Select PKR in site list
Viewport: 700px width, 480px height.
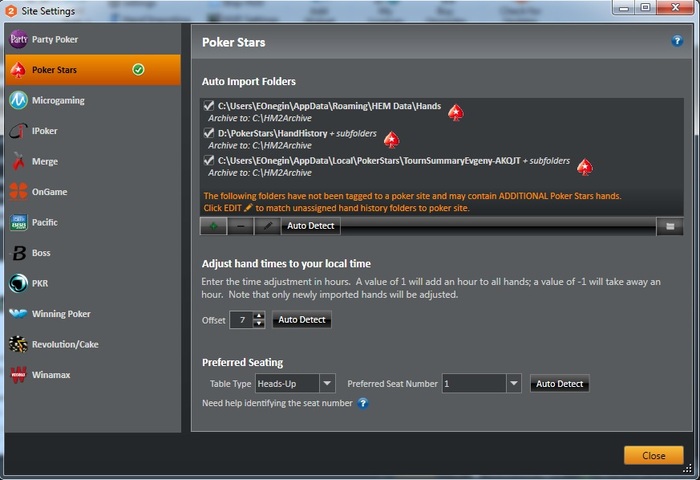[x=93, y=283]
